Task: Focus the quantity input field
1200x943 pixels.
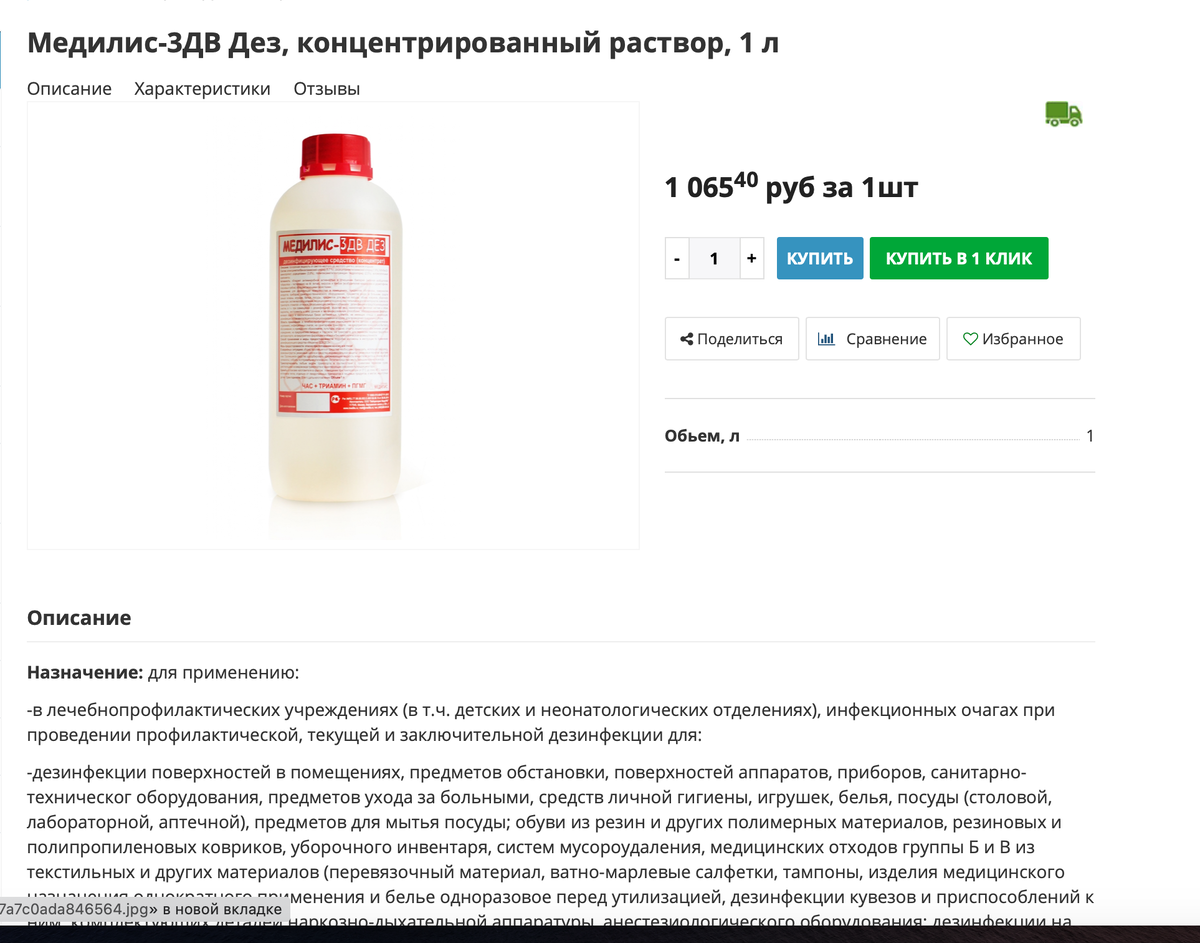Action: [714, 258]
